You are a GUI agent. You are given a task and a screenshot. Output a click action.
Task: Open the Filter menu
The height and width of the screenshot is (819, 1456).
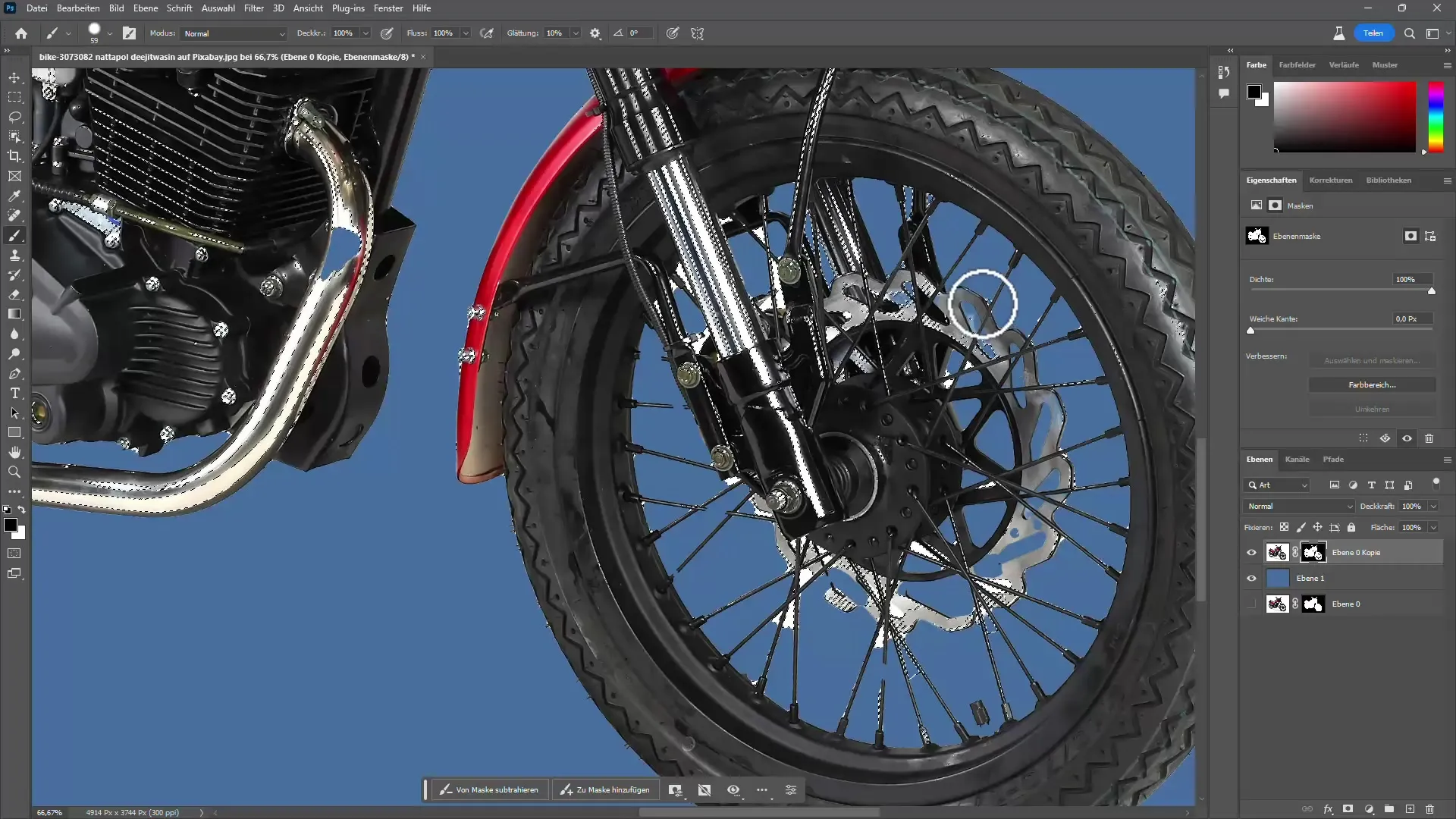[x=253, y=8]
